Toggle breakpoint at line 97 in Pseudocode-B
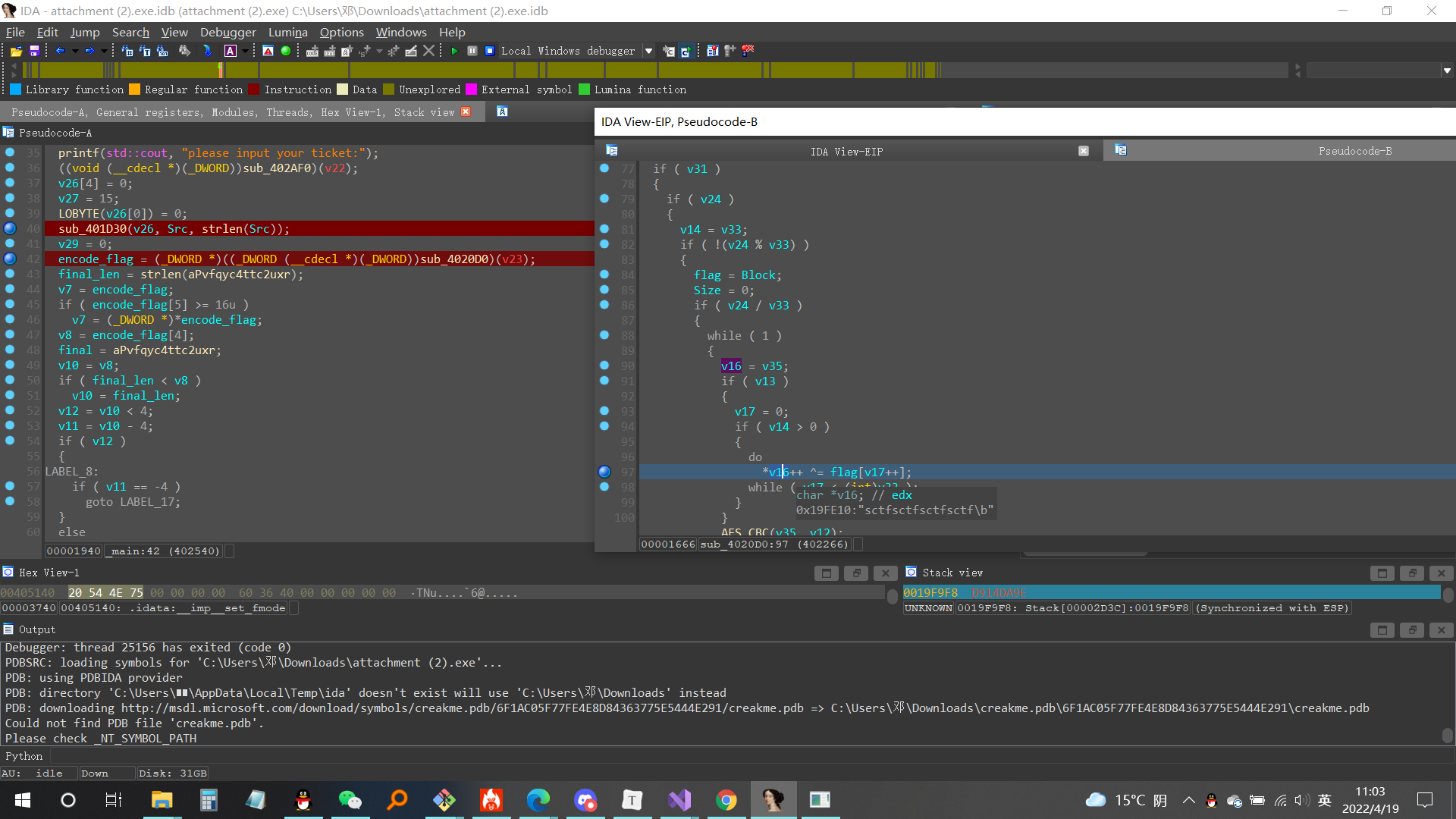The image size is (1456, 819). pos(604,472)
